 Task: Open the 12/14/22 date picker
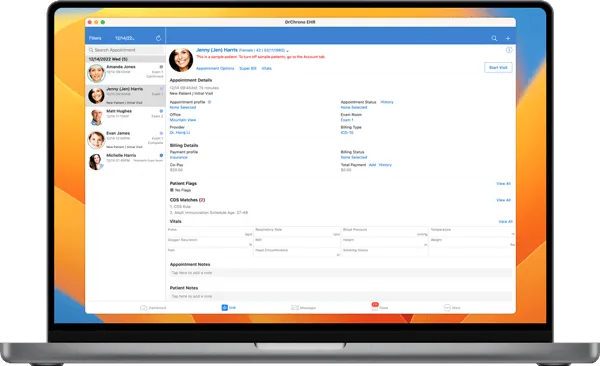tap(125, 38)
